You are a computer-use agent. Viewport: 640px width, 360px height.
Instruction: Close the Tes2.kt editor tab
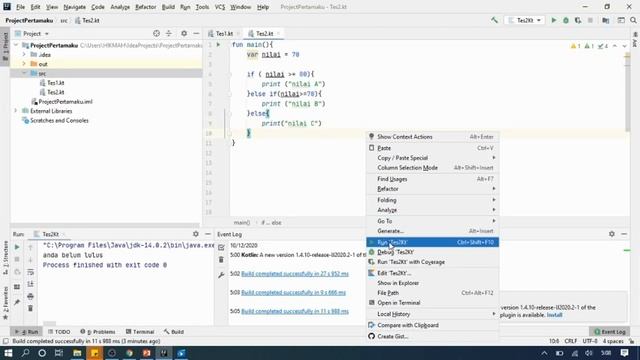[279, 33]
